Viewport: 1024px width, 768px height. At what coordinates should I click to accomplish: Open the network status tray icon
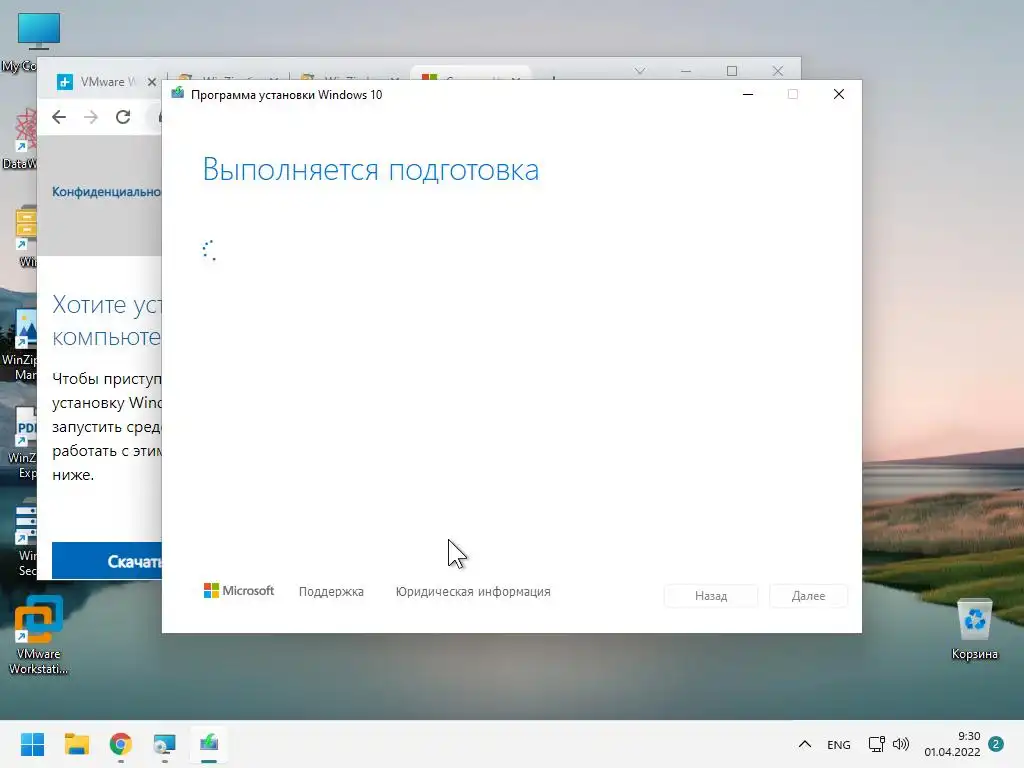(x=876, y=744)
